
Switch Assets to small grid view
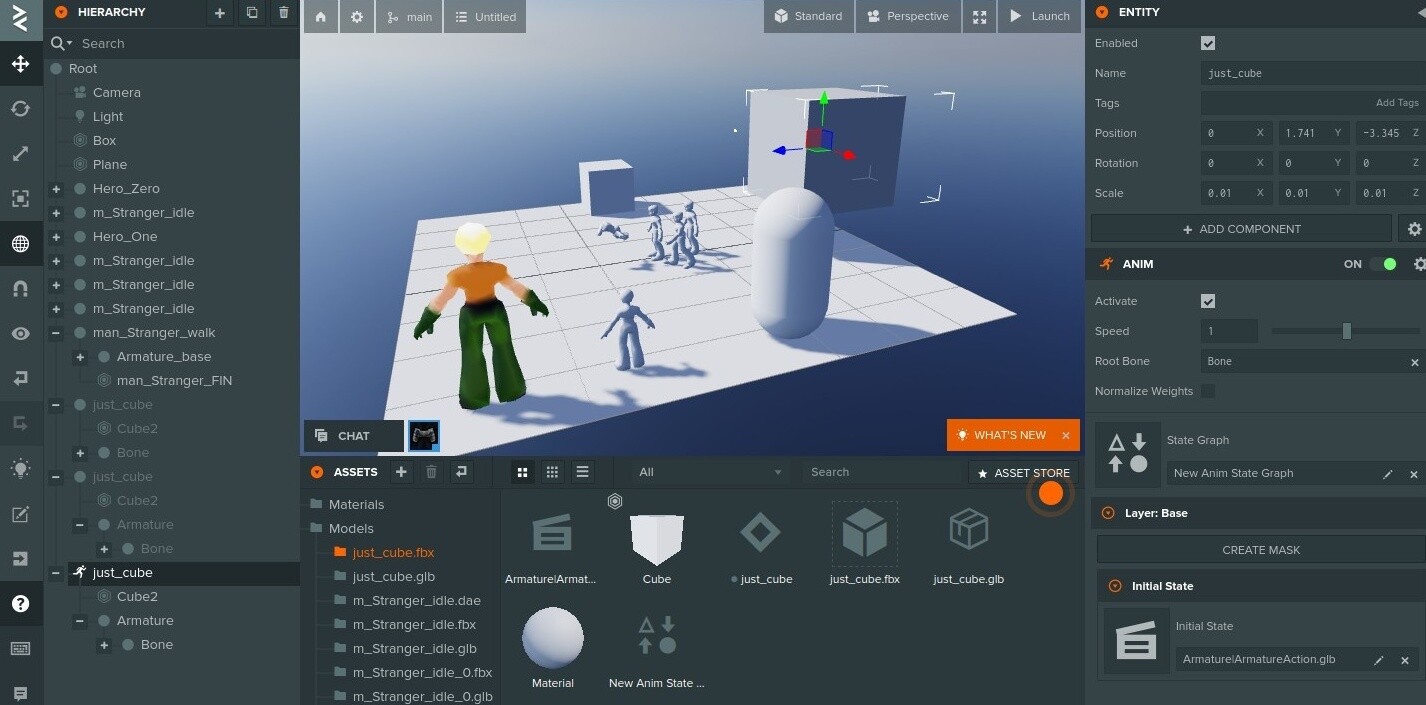pyautogui.click(x=552, y=472)
